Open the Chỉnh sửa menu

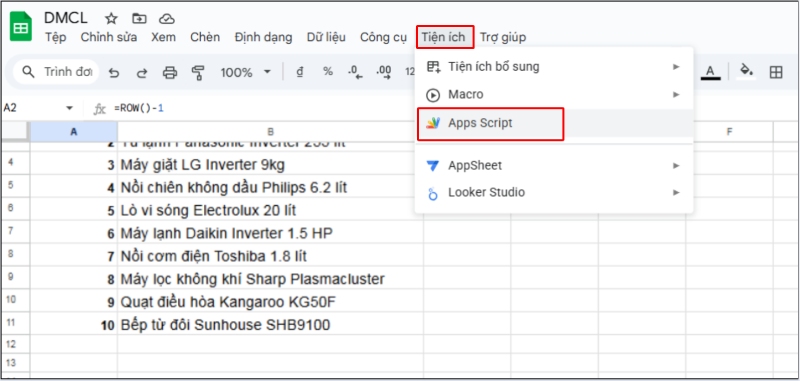(x=109, y=37)
